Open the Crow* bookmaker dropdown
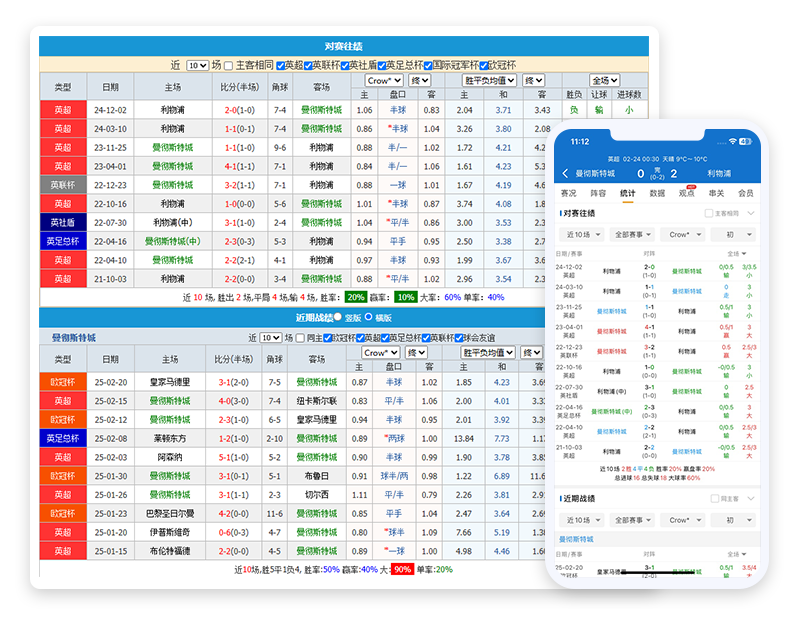The width and height of the screenshot is (800, 625). [382, 81]
